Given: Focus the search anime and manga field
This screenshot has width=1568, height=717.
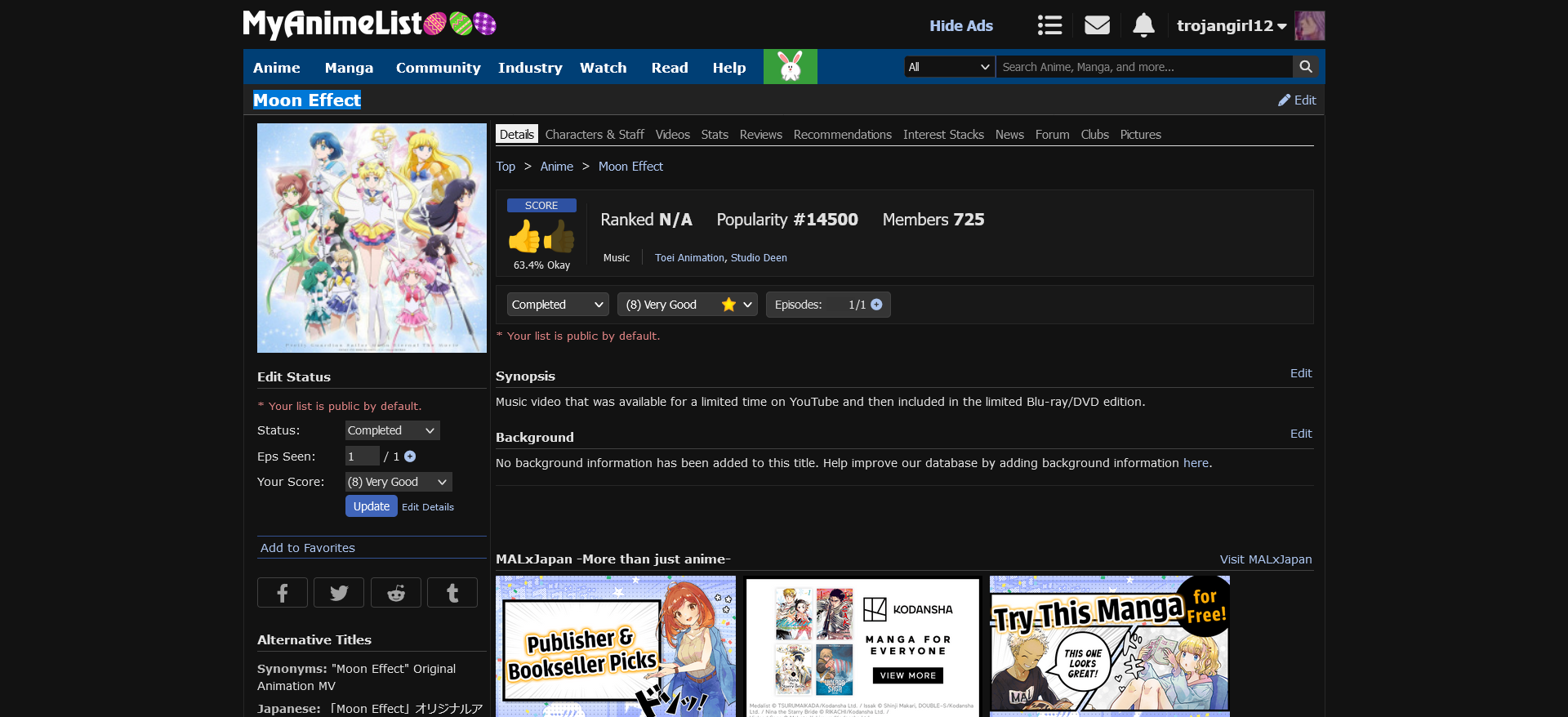Looking at the screenshot, I should click(1143, 67).
